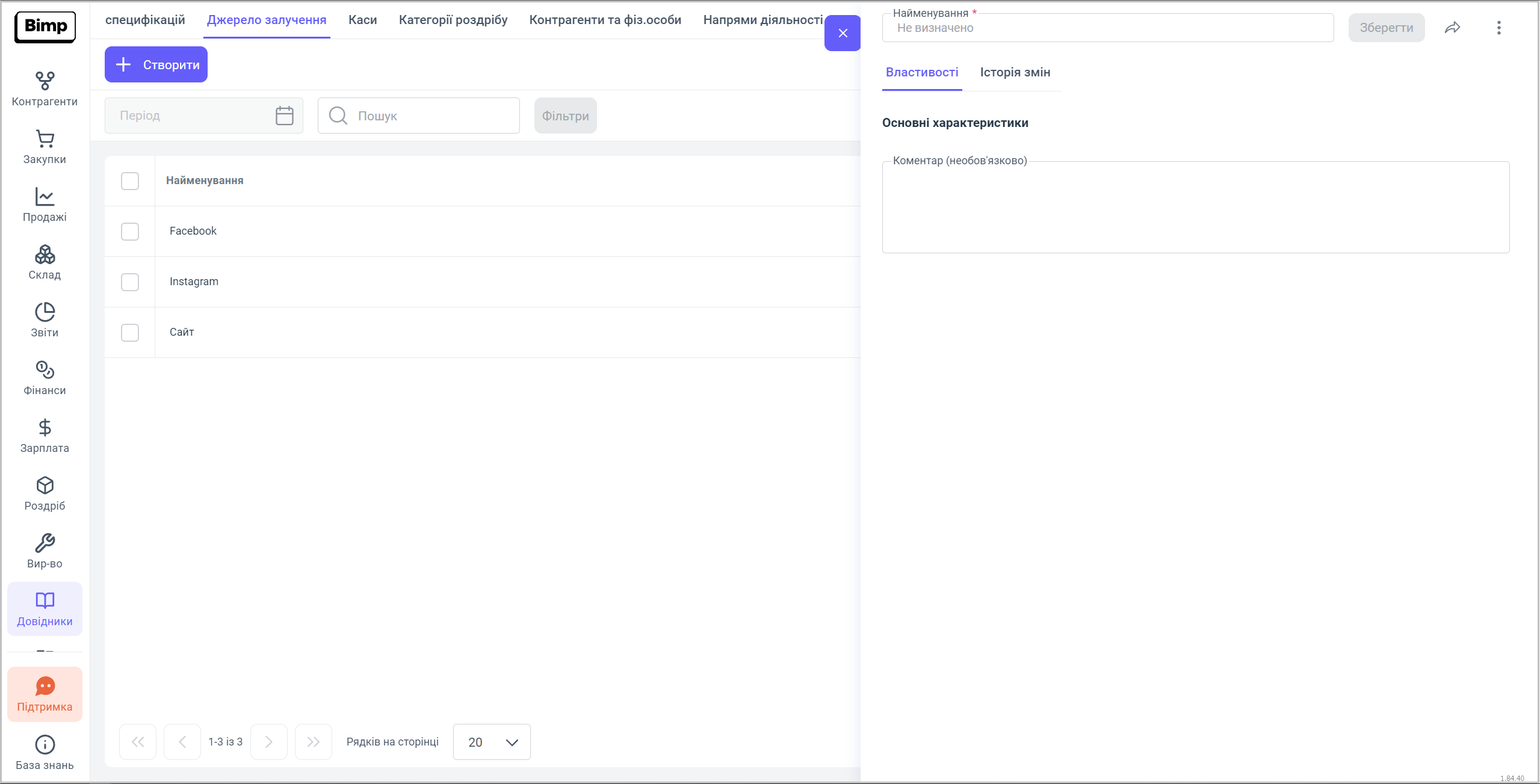The width and height of the screenshot is (1540, 784).
Task: Open the Склад warehouse section
Action: [x=45, y=262]
